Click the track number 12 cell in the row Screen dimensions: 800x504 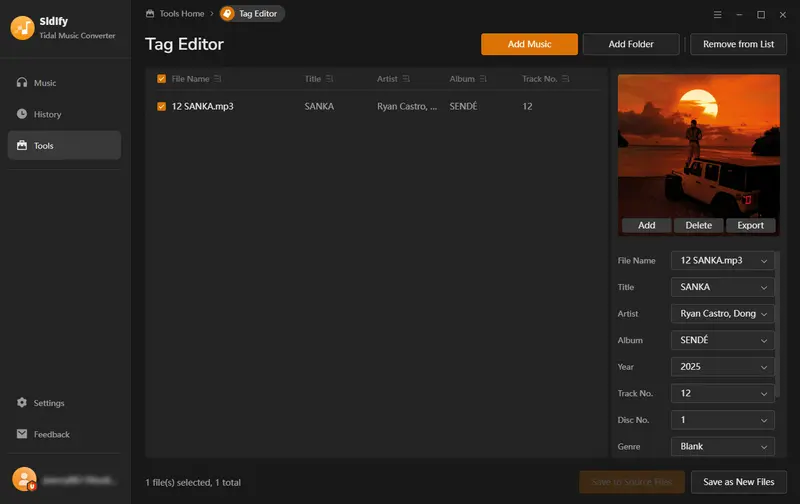point(527,106)
